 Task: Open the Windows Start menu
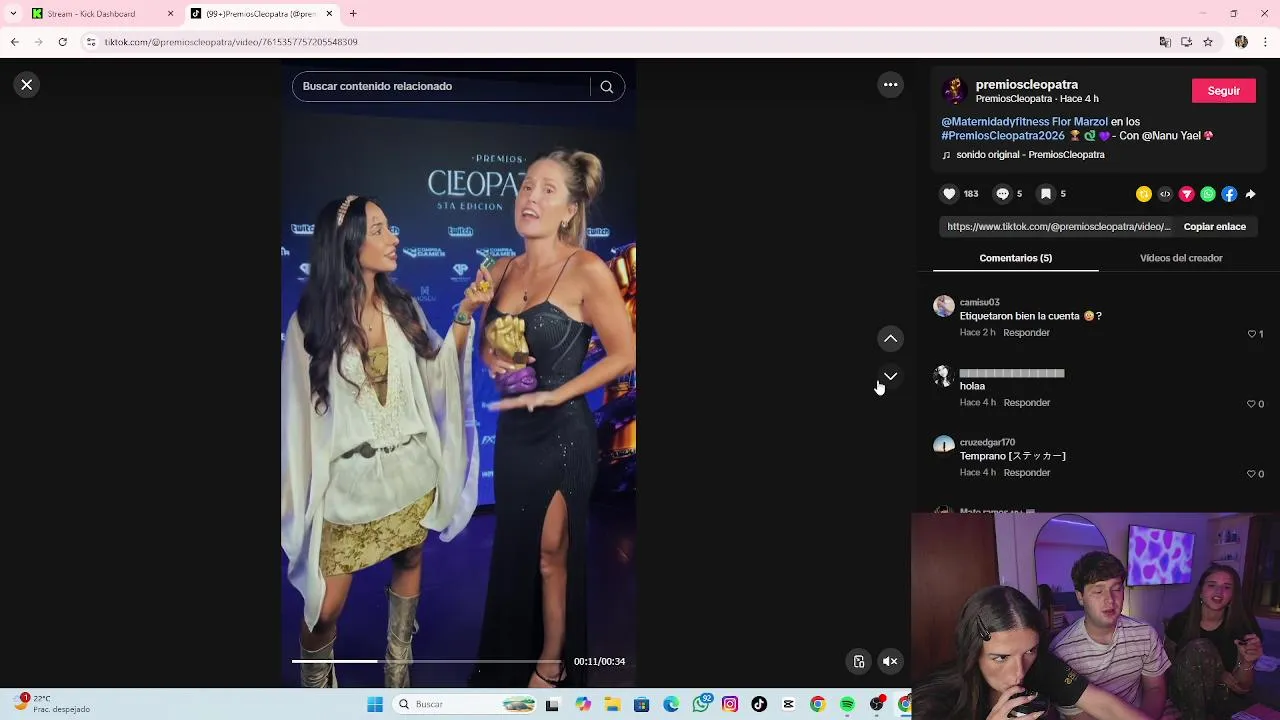pos(375,705)
